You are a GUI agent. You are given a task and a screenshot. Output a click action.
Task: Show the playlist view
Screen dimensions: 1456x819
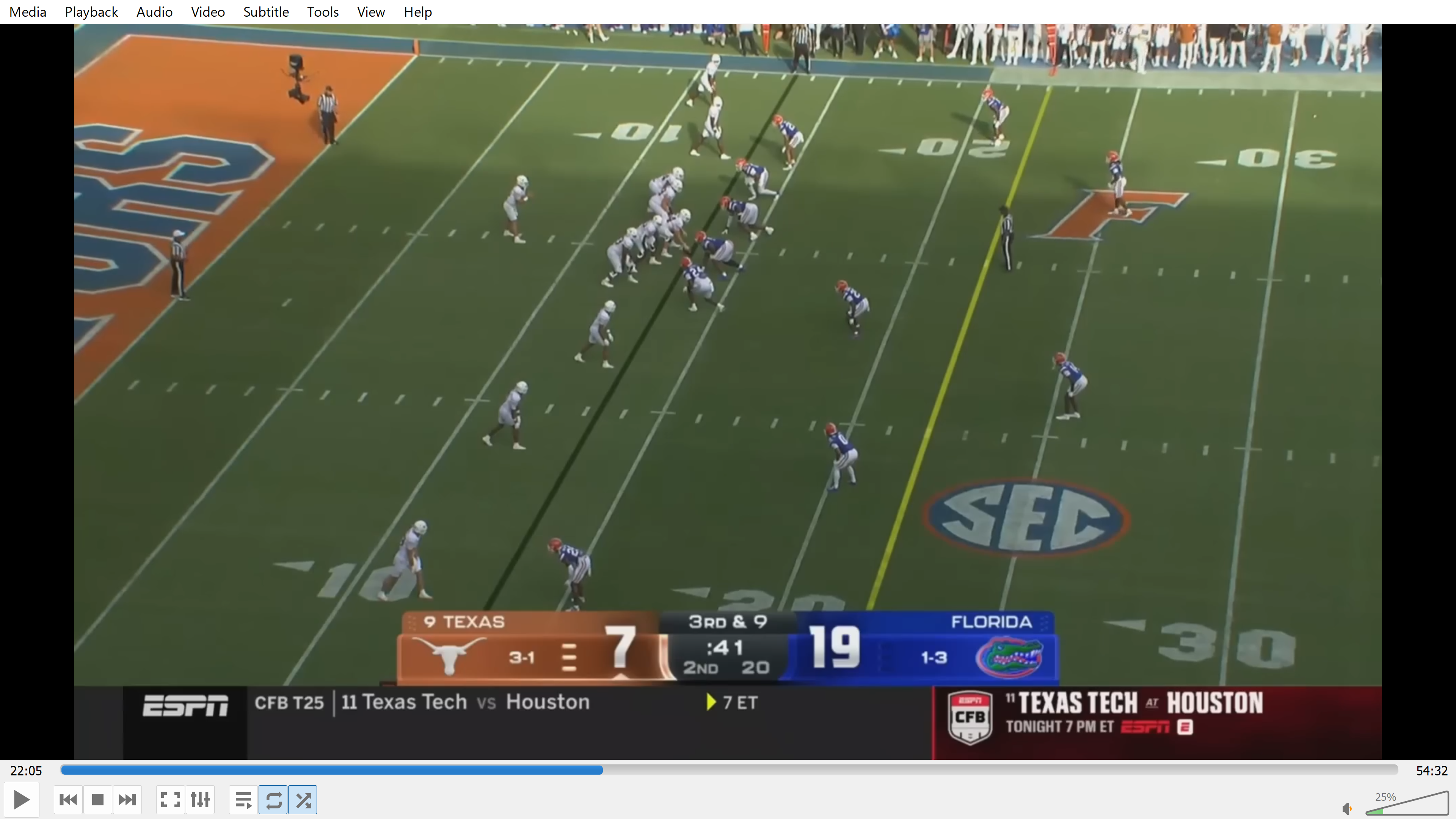click(x=243, y=800)
